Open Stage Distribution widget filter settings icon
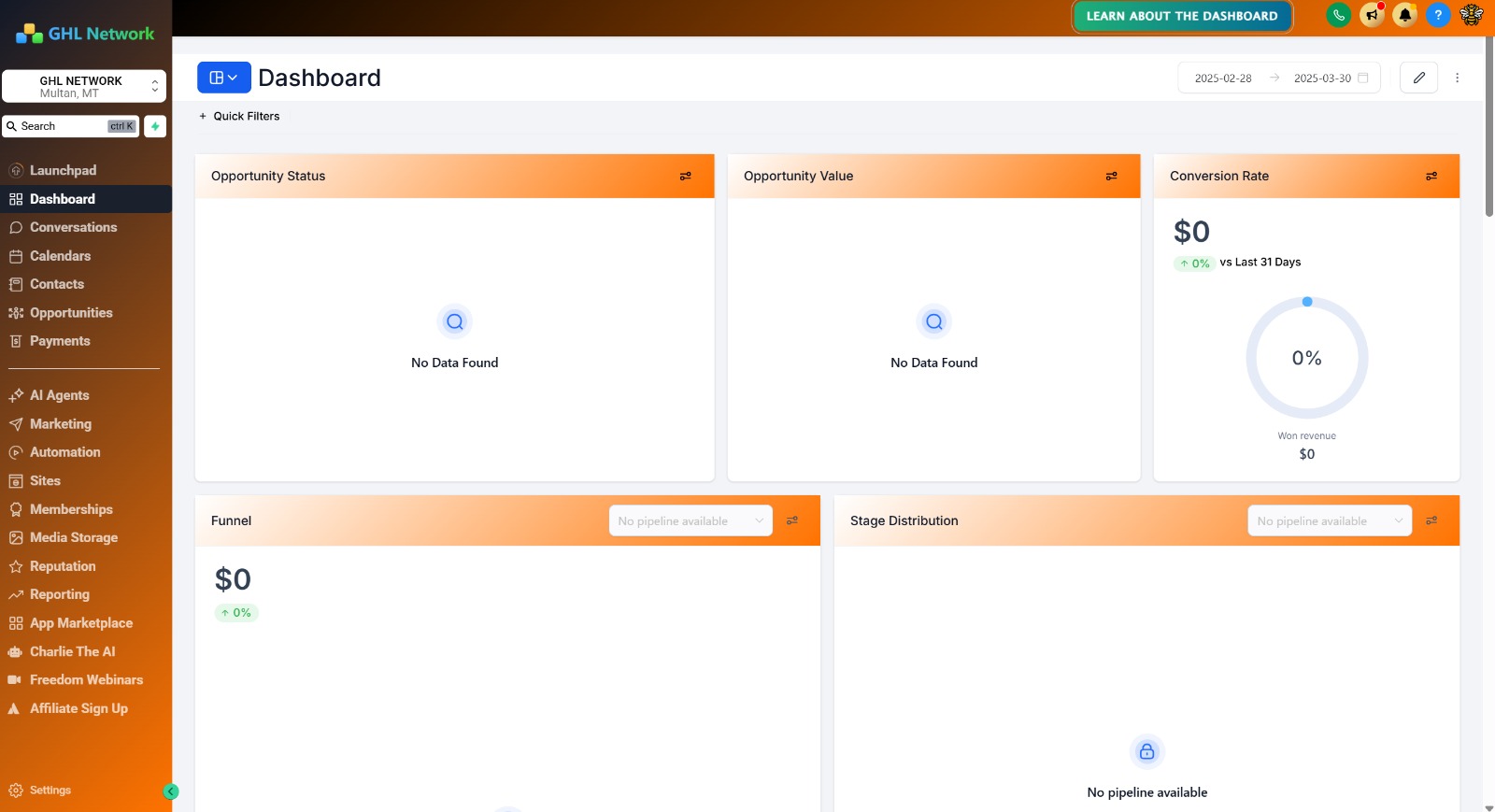The width and height of the screenshot is (1495, 812). pos(1431,520)
